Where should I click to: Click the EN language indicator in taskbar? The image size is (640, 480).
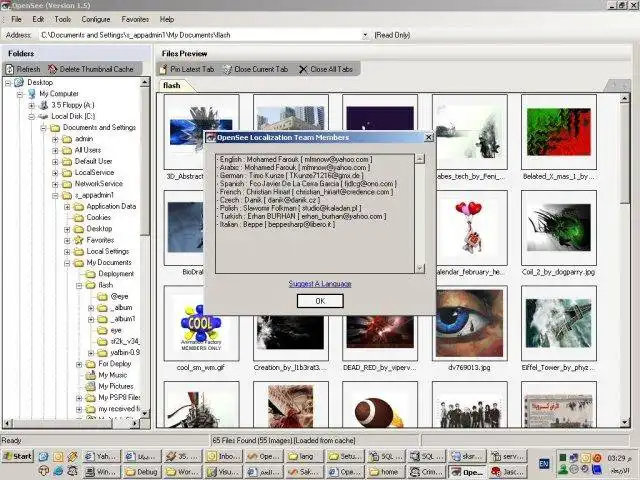544,464
